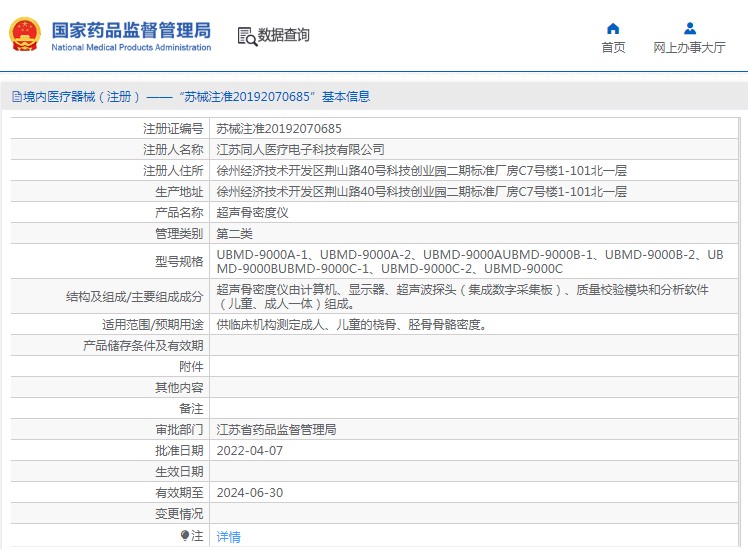Click the 备注 label

pyautogui.click(x=191, y=409)
